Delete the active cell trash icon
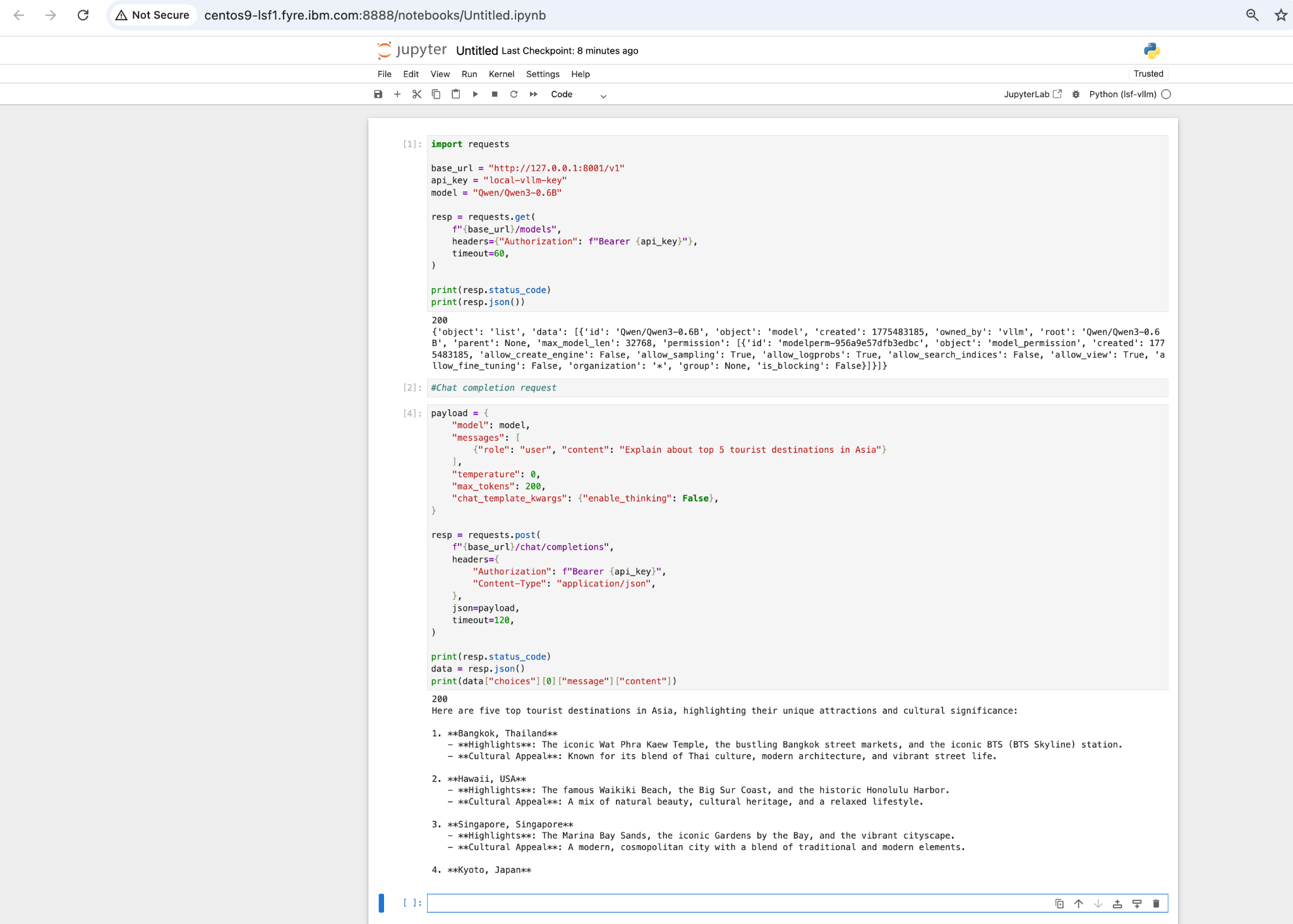Viewport: 1293px width, 924px height. click(x=1156, y=904)
